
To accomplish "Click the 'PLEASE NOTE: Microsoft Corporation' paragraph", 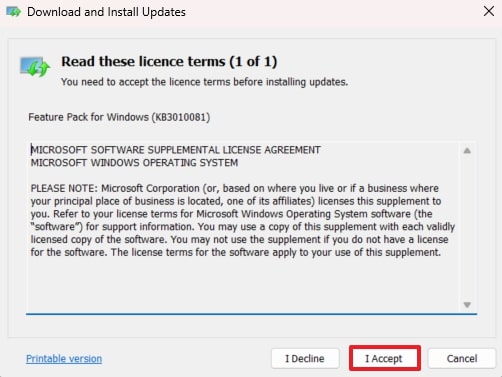I will point(243,220).
